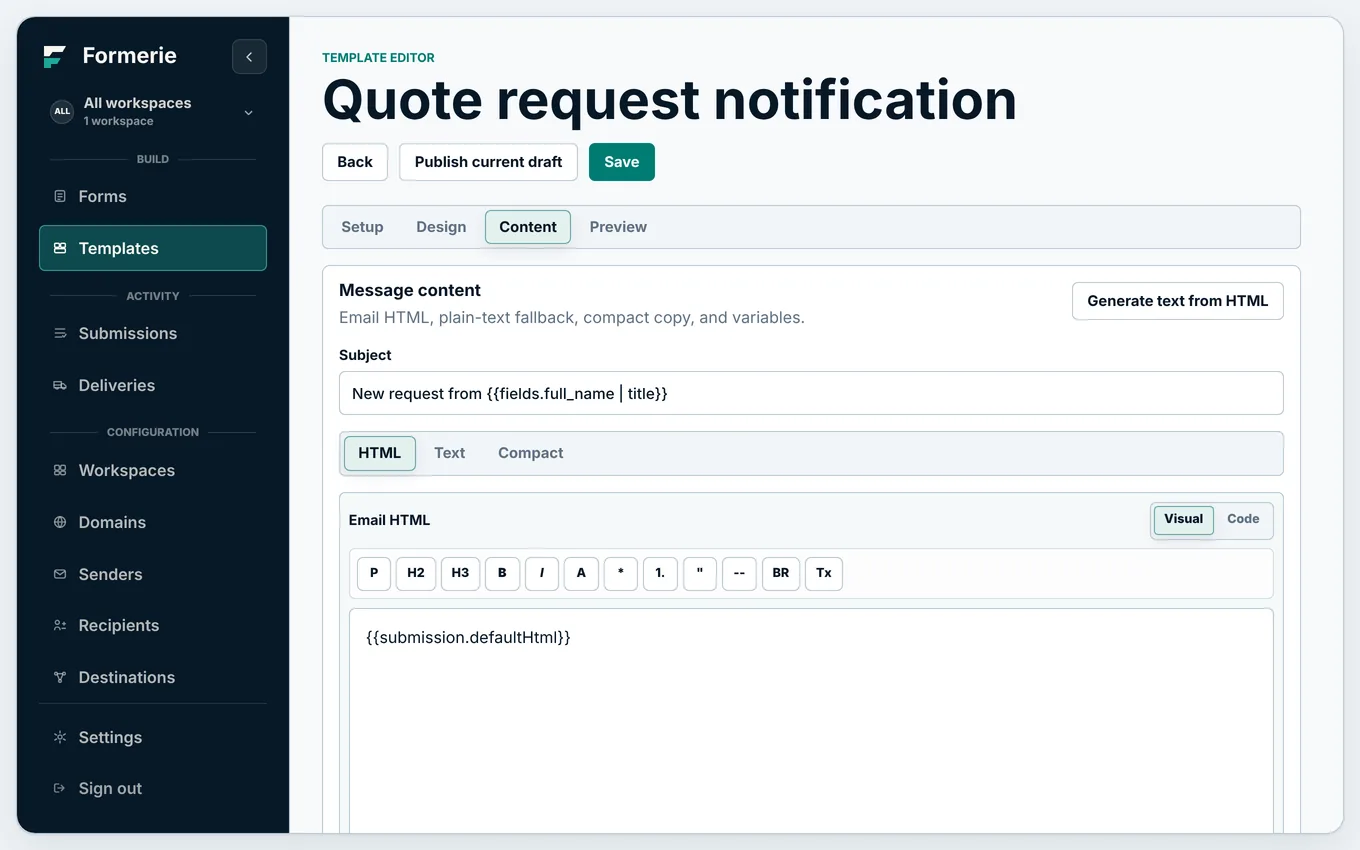Switch editor to Code mode

tap(1243, 519)
